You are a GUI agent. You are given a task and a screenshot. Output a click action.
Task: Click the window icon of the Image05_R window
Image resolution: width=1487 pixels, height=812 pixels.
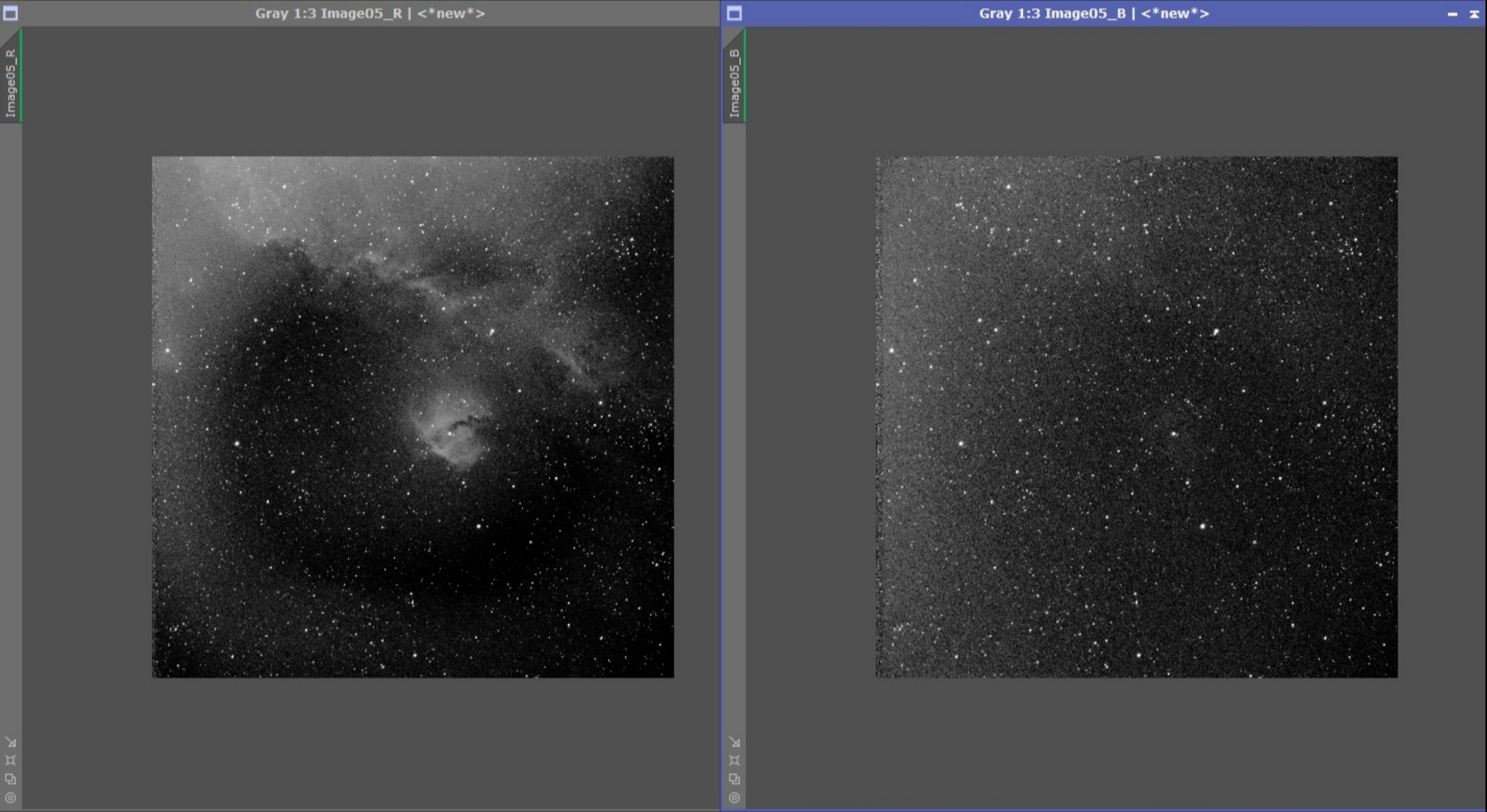click(x=11, y=13)
